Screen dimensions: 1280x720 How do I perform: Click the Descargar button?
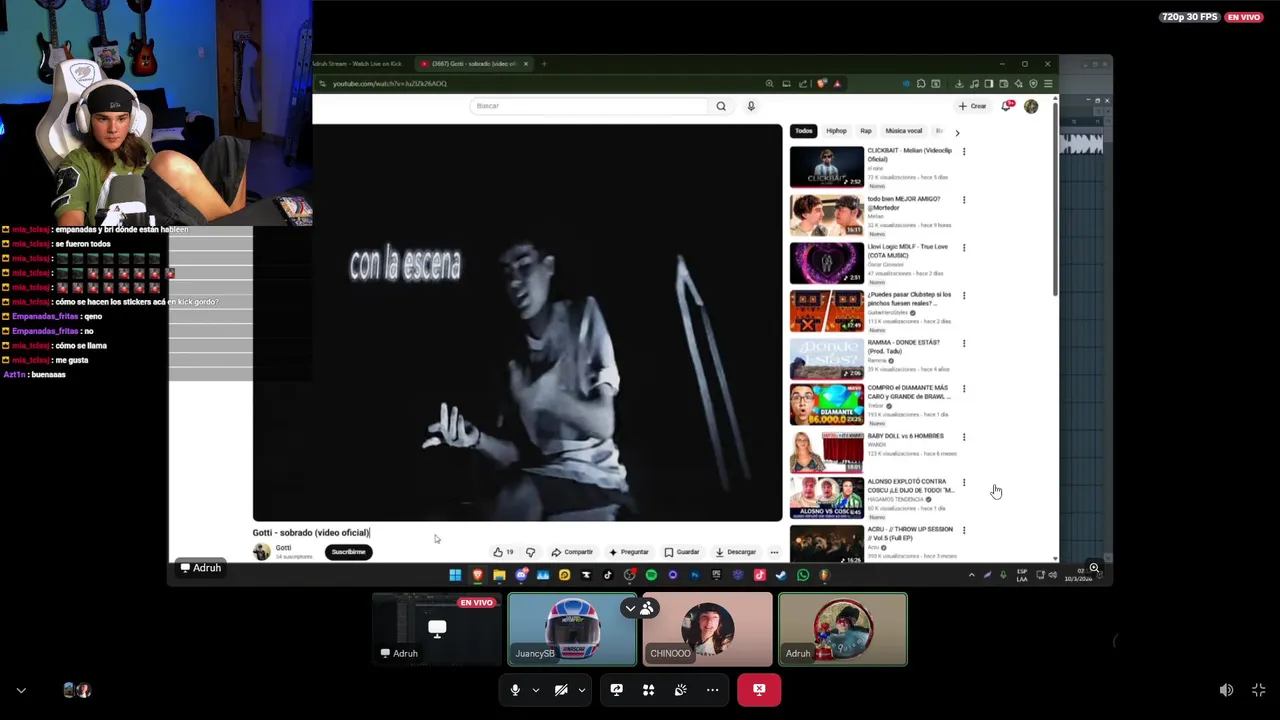click(735, 552)
